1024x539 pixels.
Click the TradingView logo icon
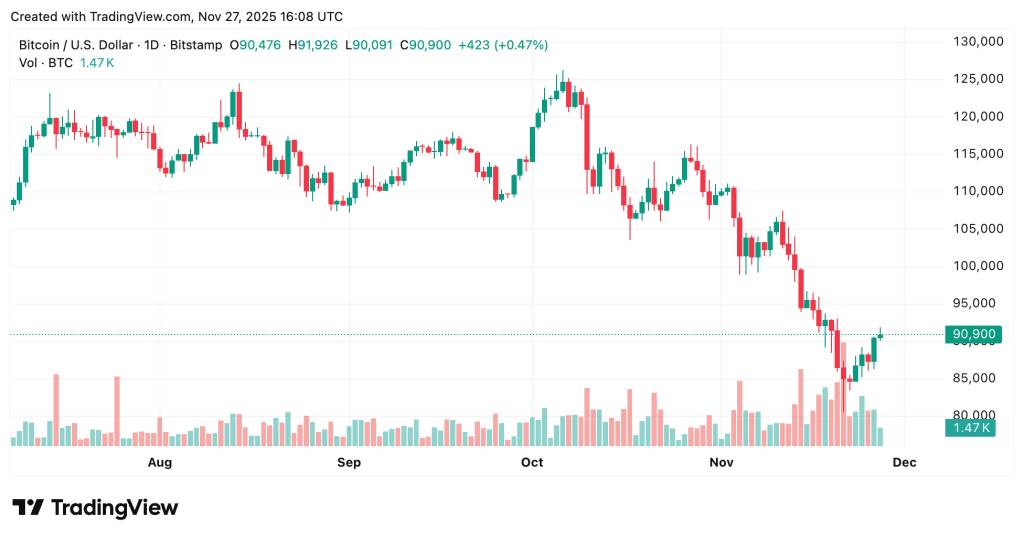pos(27,507)
